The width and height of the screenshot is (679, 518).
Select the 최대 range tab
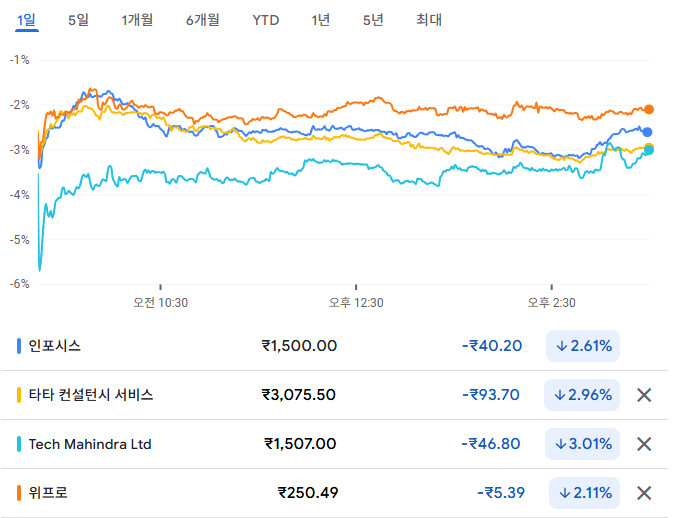click(x=429, y=20)
